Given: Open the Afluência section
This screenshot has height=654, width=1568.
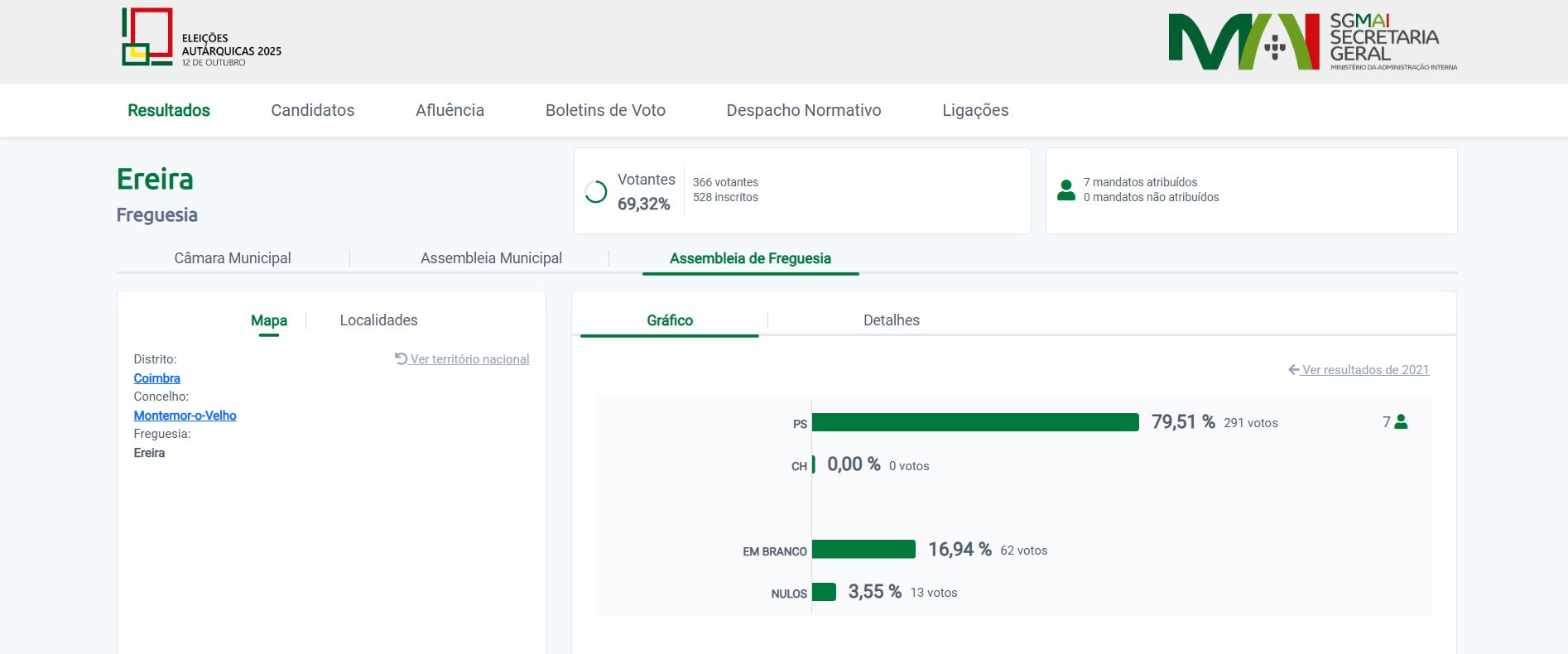Looking at the screenshot, I should tap(450, 110).
